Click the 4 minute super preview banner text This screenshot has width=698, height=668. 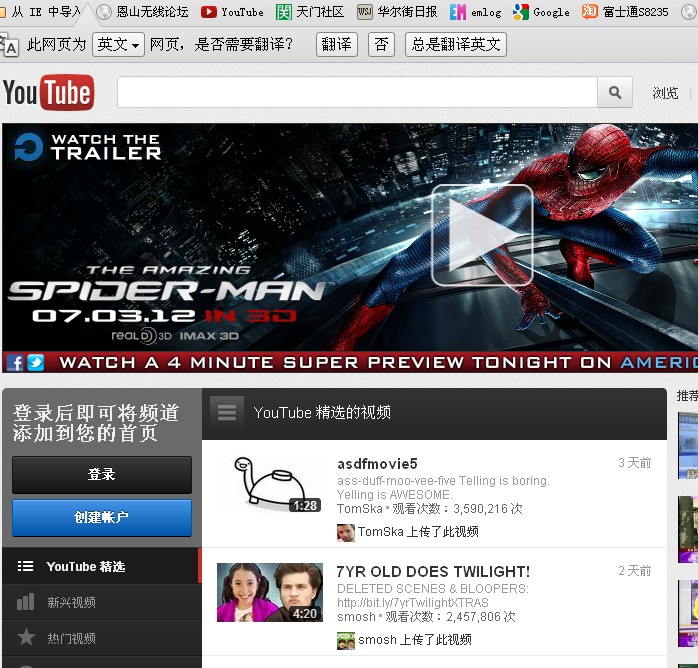378,363
